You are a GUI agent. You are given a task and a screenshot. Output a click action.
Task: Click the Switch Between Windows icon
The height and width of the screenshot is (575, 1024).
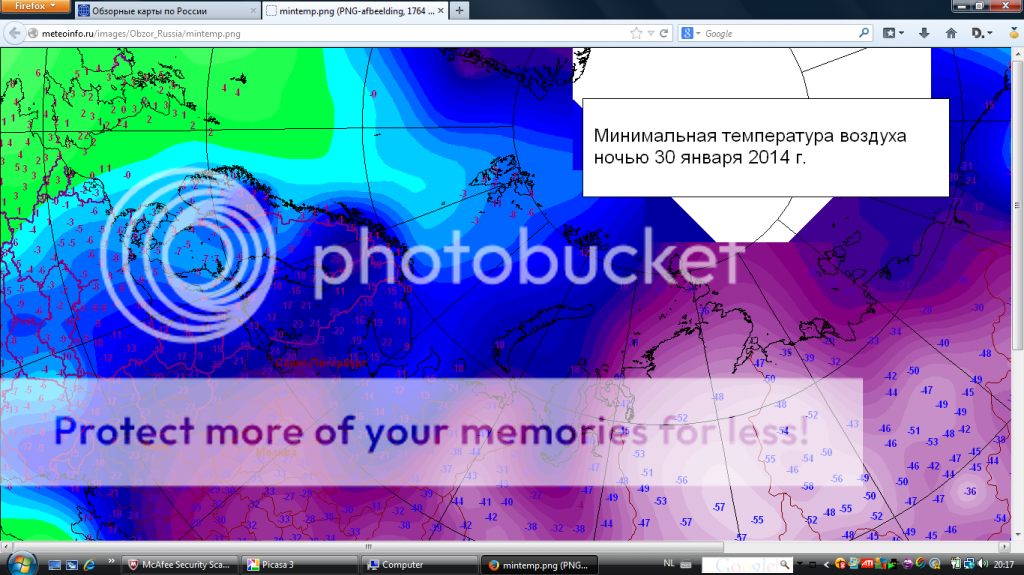72,565
